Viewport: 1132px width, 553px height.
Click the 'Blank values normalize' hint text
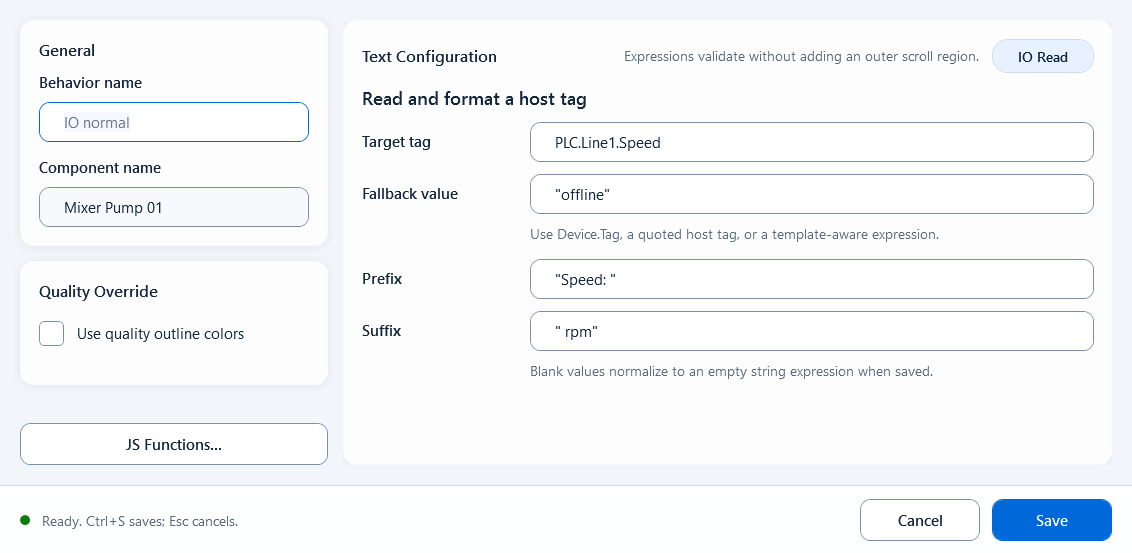click(731, 372)
